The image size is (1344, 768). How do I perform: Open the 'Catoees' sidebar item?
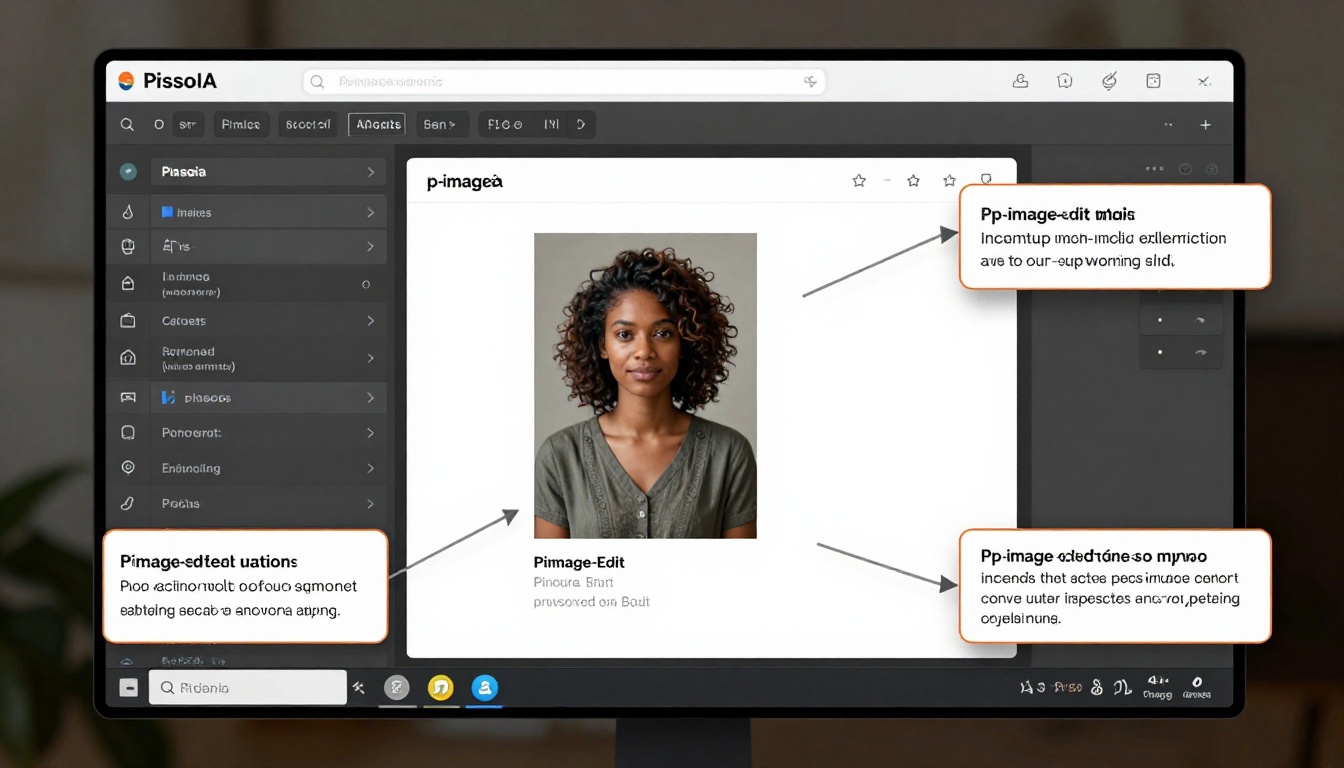[x=268, y=321]
